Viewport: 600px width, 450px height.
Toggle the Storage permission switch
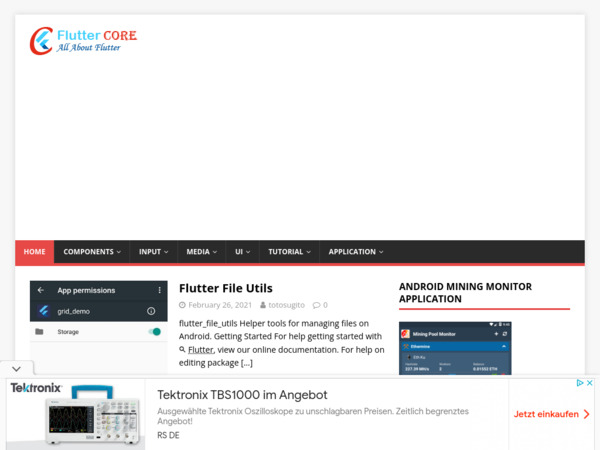point(154,331)
